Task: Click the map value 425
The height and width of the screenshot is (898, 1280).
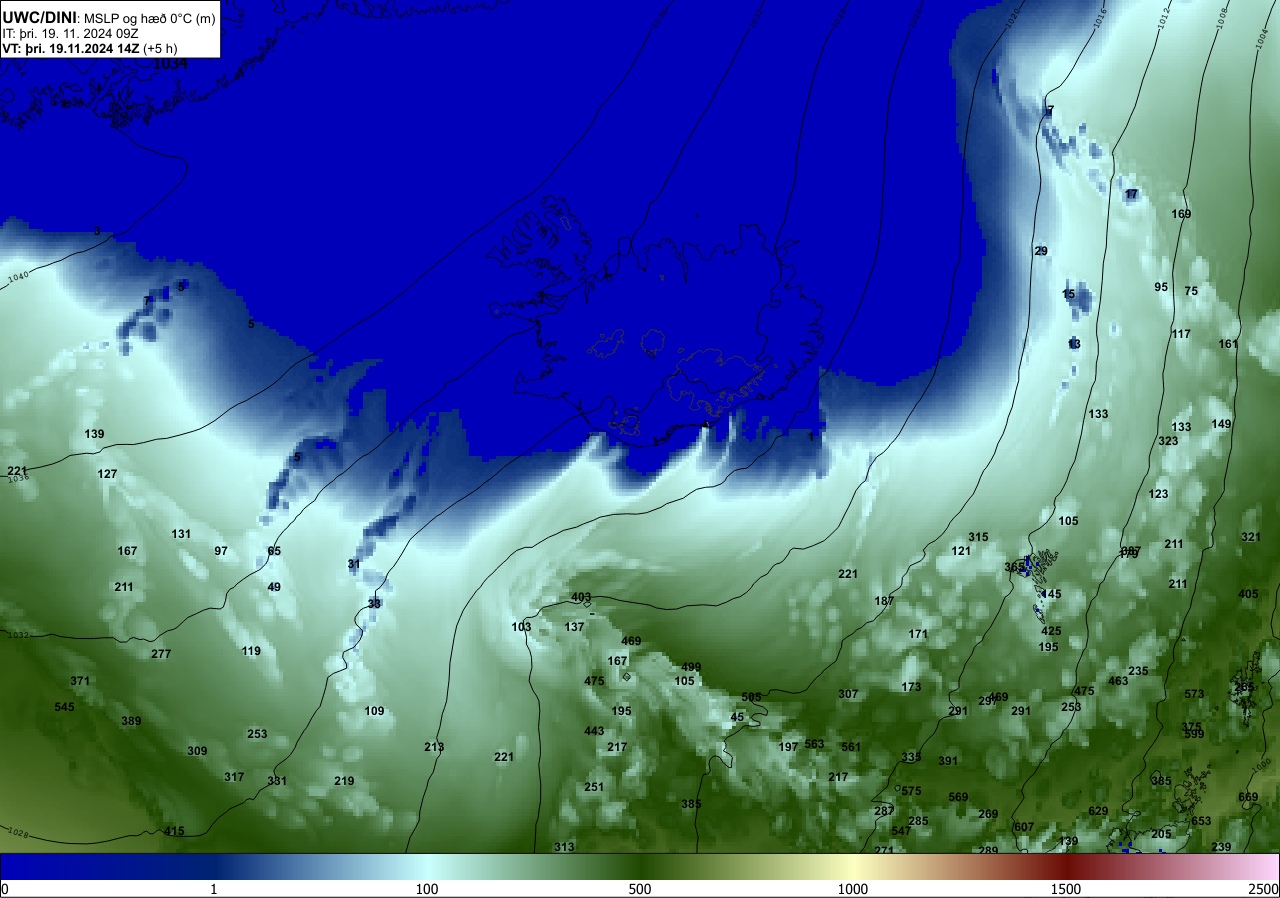Action: click(1051, 631)
